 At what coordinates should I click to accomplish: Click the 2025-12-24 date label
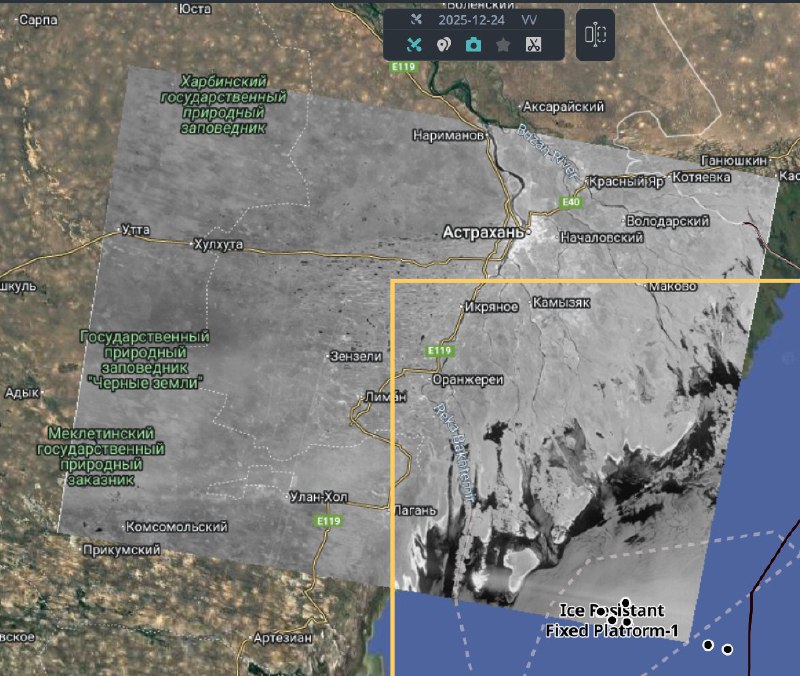tap(473, 20)
